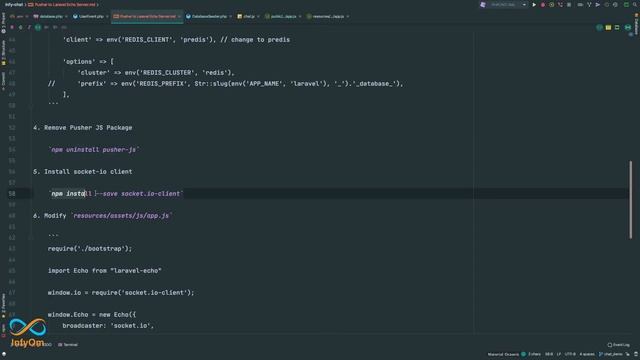The height and width of the screenshot is (360, 640).
Task: Click the path 'resources/assets/js/app.js'
Action: 121,216
